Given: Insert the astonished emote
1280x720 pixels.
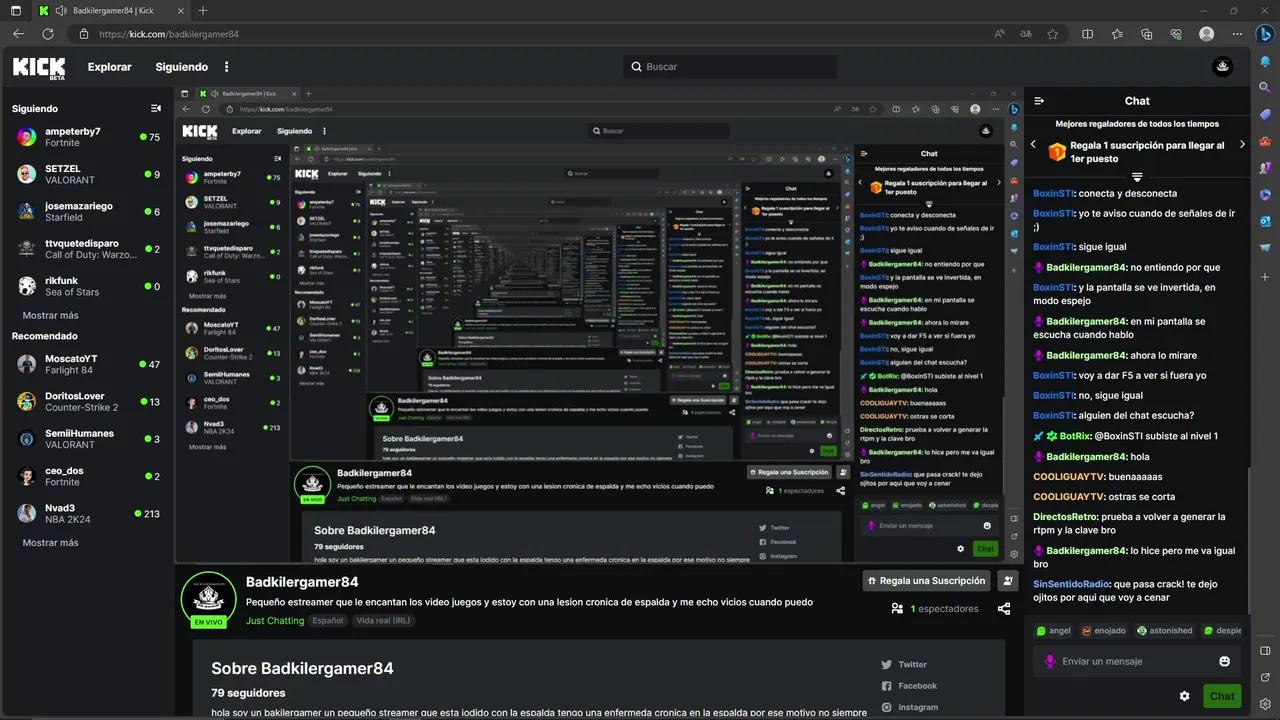Looking at the screenshot, I should (1164, 631).
